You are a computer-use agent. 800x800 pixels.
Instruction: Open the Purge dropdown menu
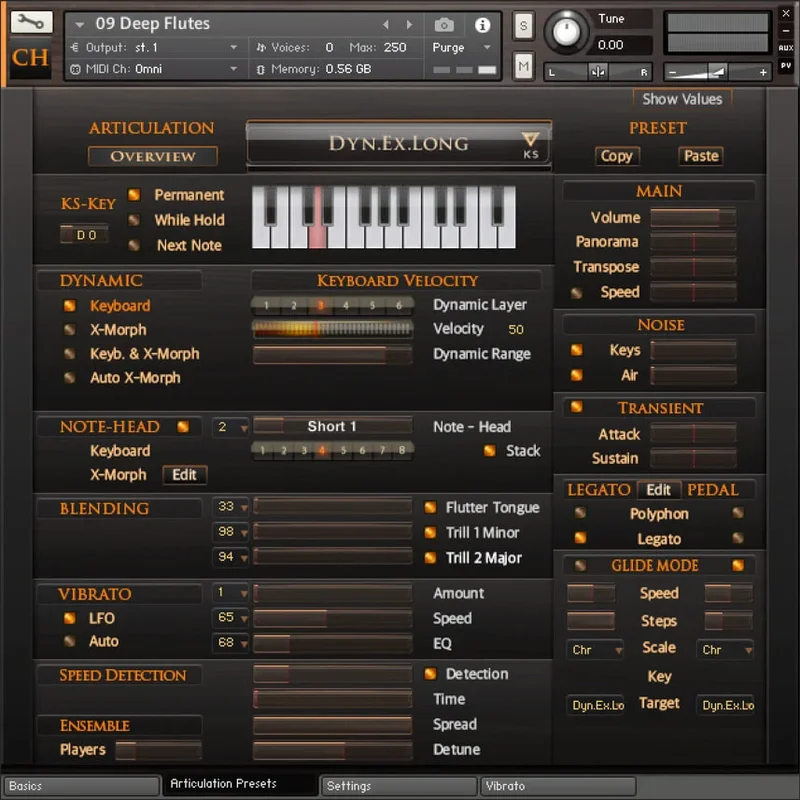point(462,47)
